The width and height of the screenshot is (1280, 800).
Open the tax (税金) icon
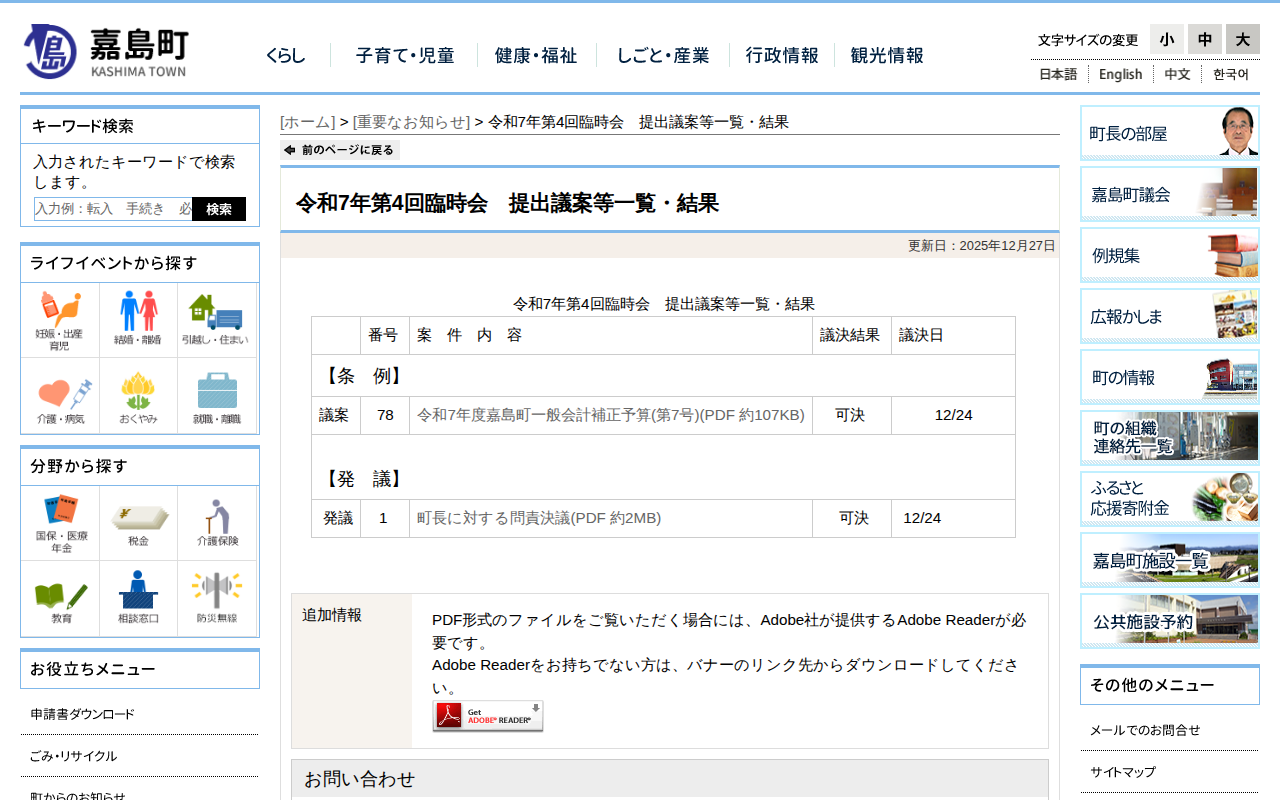[138, 523]
